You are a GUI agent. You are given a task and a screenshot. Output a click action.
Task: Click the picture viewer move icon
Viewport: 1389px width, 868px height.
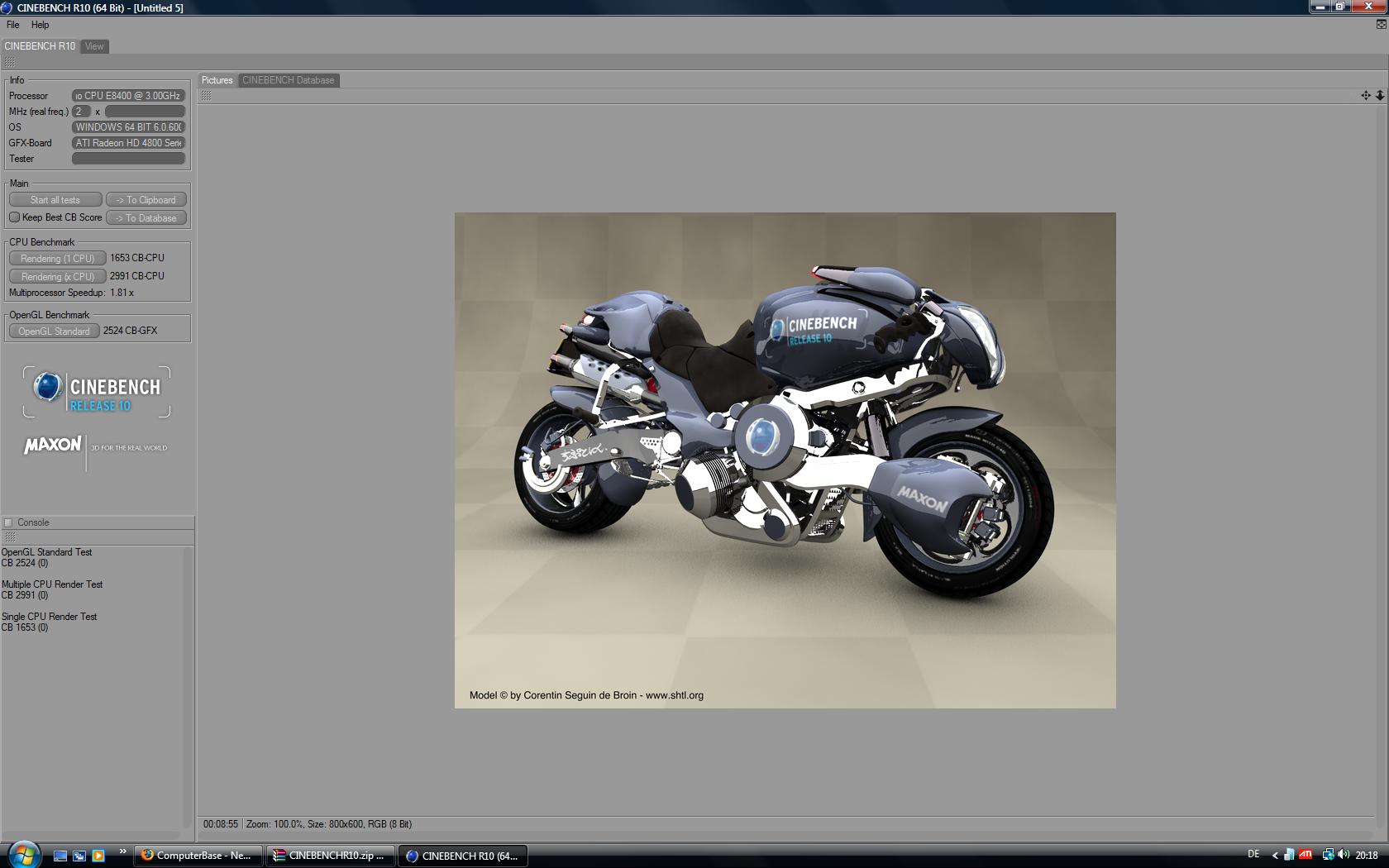1366,96
